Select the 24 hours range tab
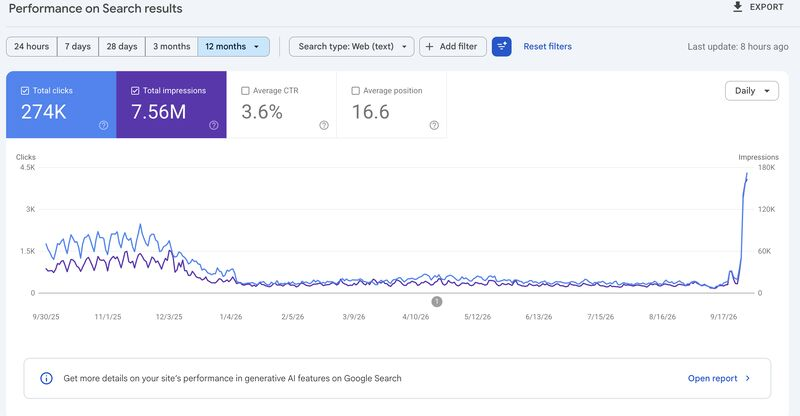800x416 pixels. [x=32, y=46]
